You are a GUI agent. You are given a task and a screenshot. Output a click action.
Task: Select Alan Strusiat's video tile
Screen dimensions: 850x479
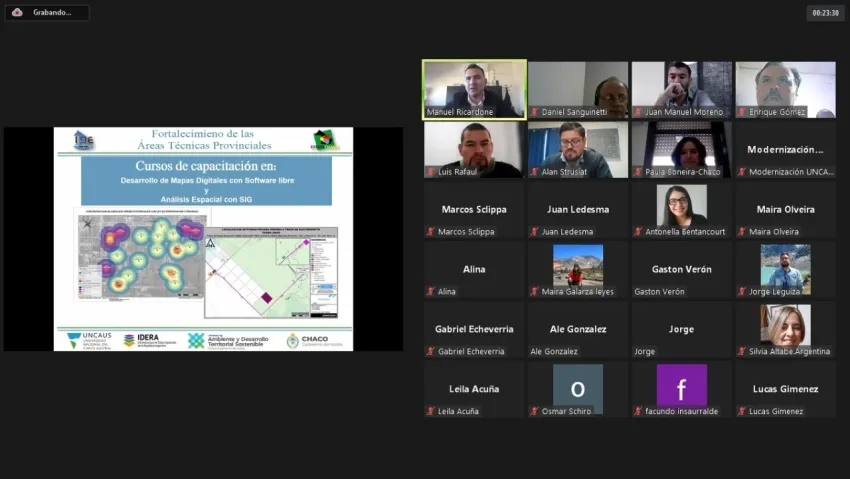pyautogui.click(x=578, y=148)
